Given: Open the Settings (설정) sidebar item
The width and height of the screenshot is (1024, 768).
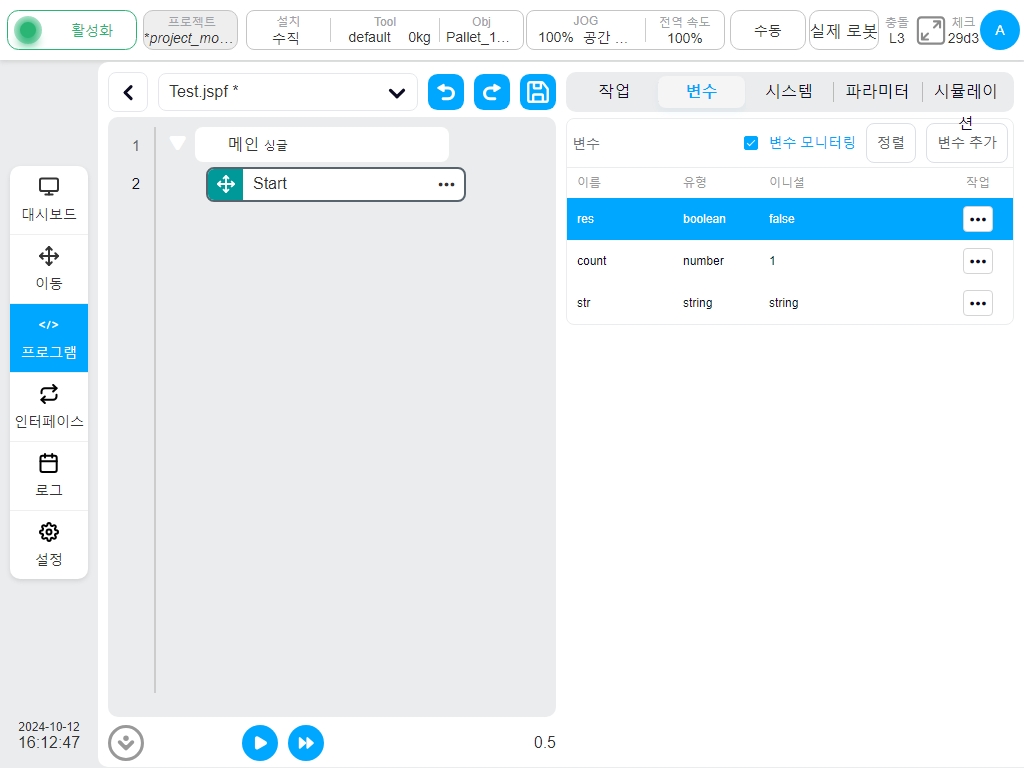Looking at the screenshot, I should coord(49,545).
